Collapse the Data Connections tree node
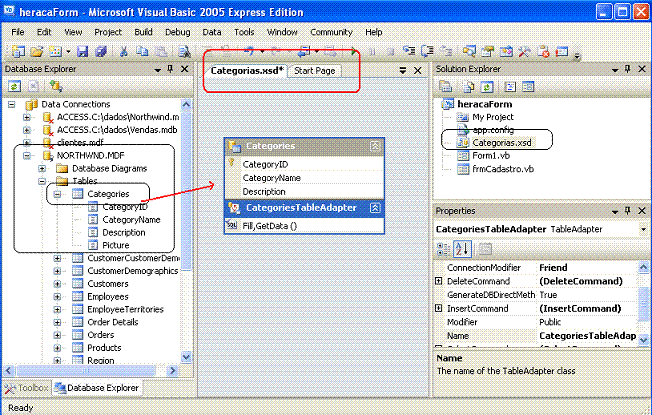 click(12, 104)
